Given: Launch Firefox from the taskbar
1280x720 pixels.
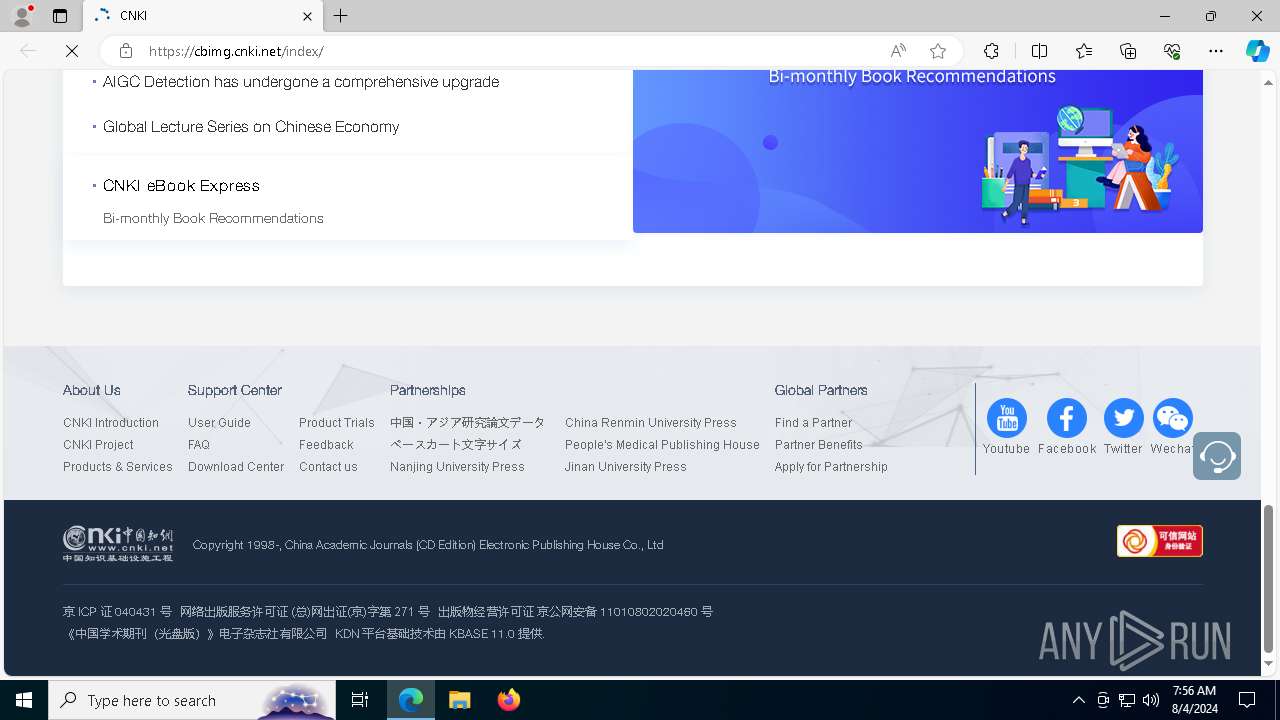Looking at the screenshot, I should (508, 700).
